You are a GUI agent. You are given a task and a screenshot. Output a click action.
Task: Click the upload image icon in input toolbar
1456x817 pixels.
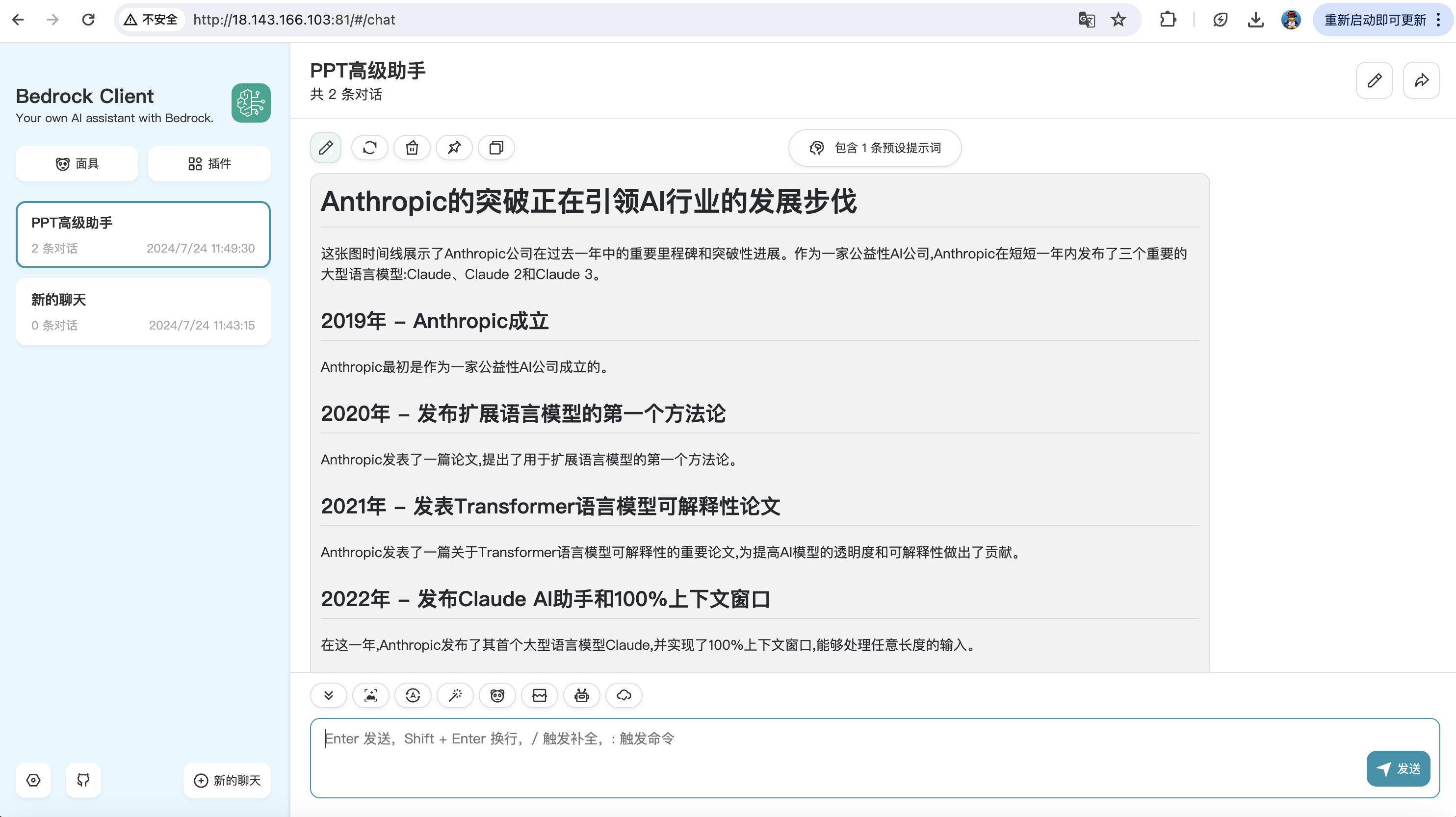[x=371, y=695]
